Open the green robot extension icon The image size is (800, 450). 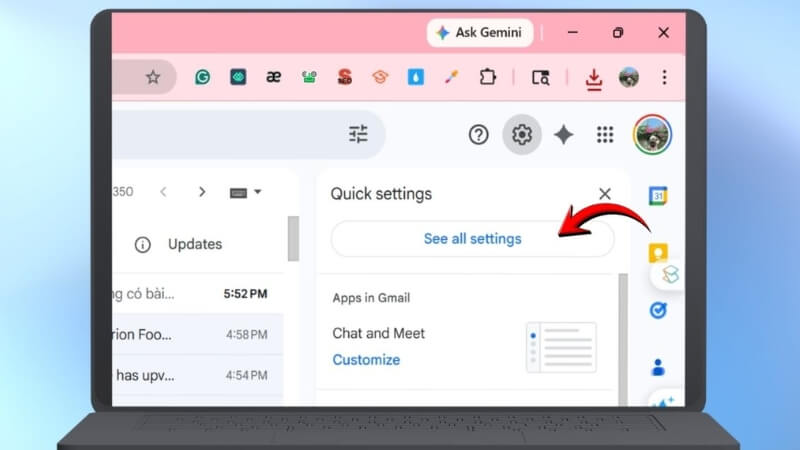click(309, 77)
